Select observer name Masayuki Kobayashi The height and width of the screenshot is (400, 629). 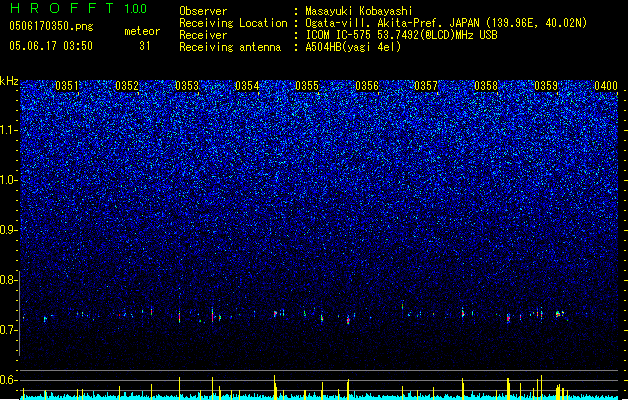[359, 11]
